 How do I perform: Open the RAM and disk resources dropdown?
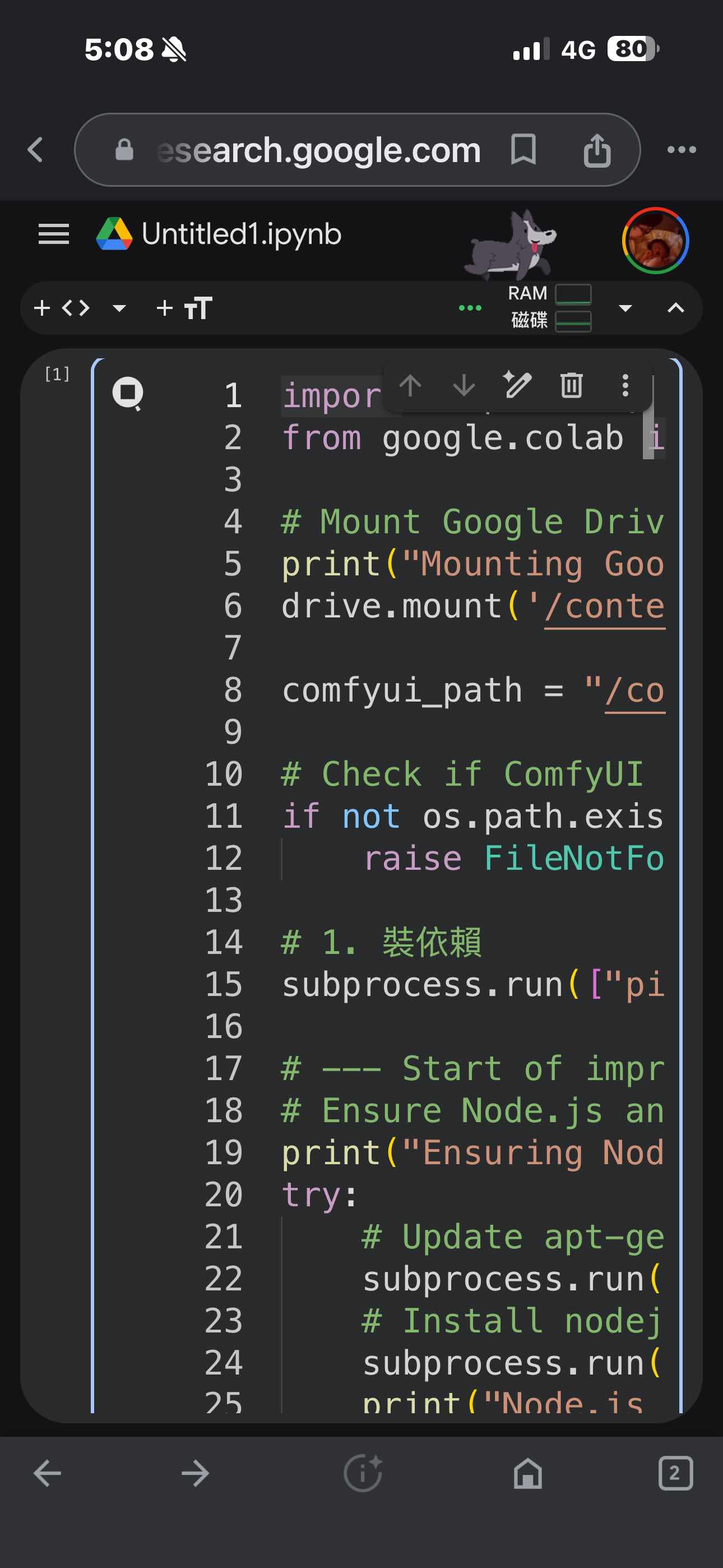click(x=625, y=308)
